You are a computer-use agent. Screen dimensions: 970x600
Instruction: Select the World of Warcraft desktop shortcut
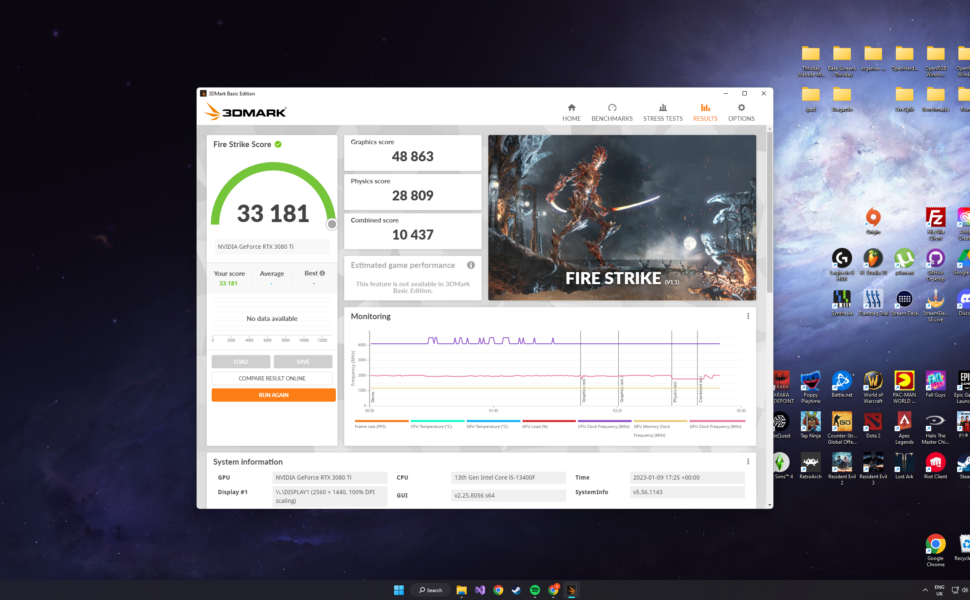[x=873, y=387]
